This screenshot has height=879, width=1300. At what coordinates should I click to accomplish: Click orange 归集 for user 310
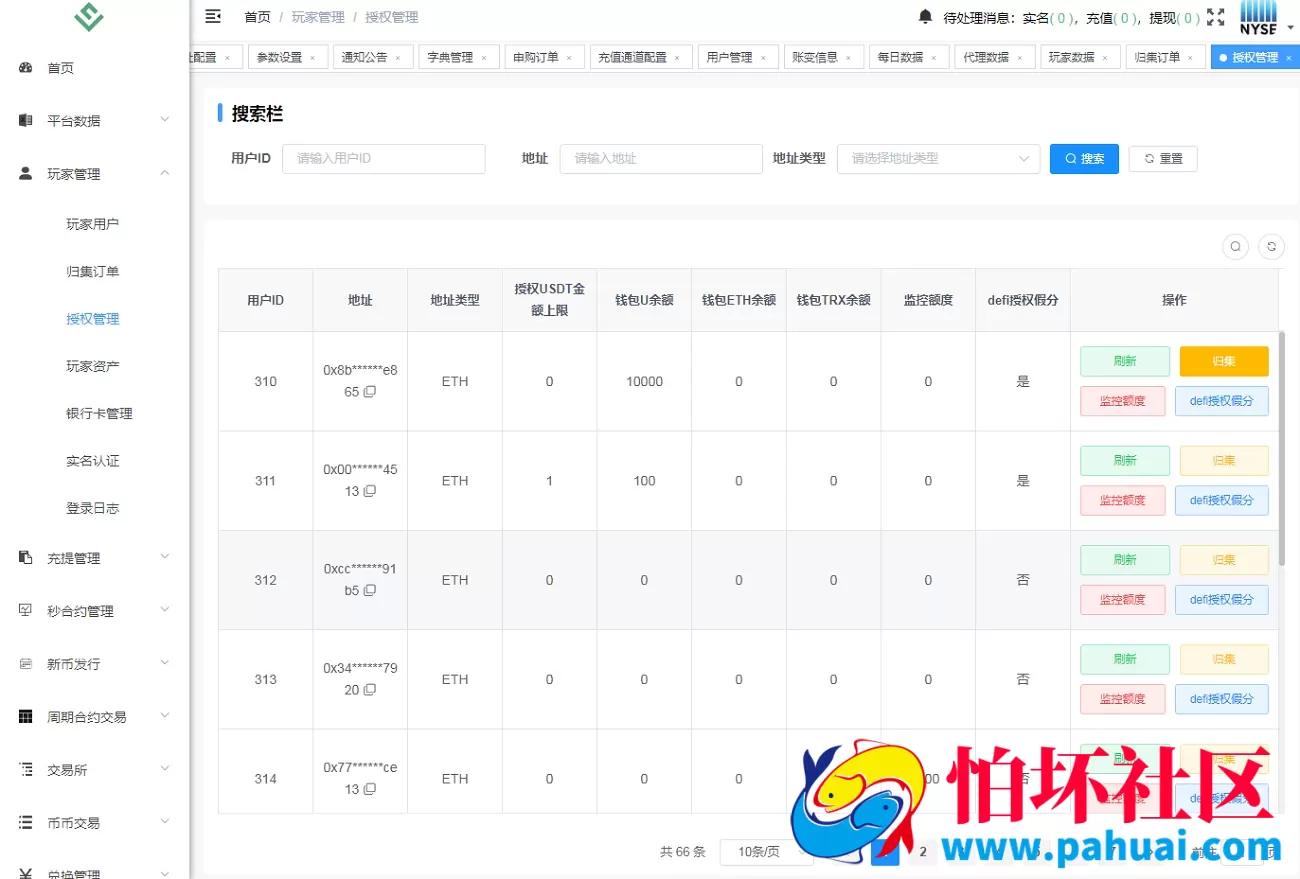pos(1224,361)
